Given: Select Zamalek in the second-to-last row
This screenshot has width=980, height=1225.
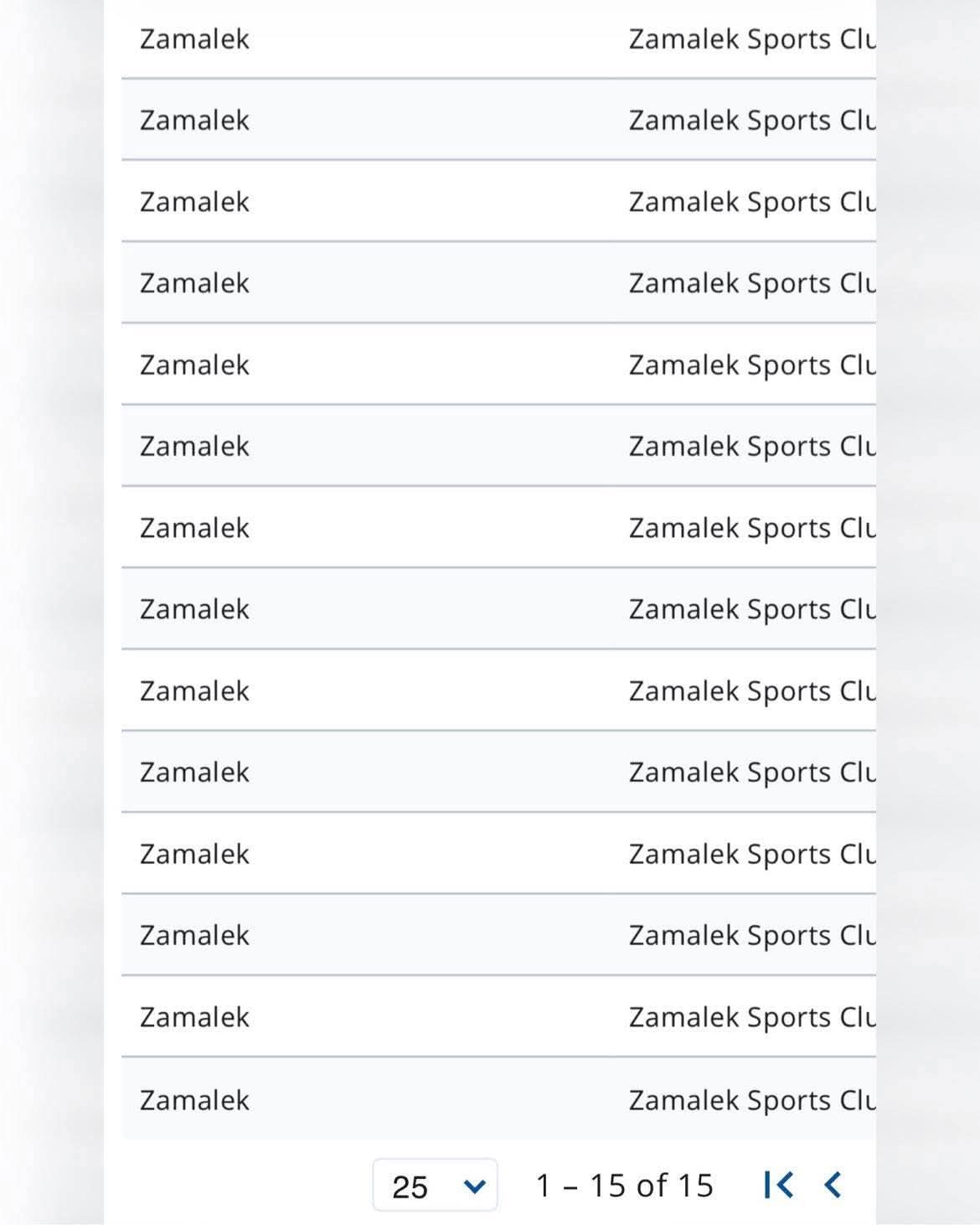Looking at the screenshot, I should 194,1017.
